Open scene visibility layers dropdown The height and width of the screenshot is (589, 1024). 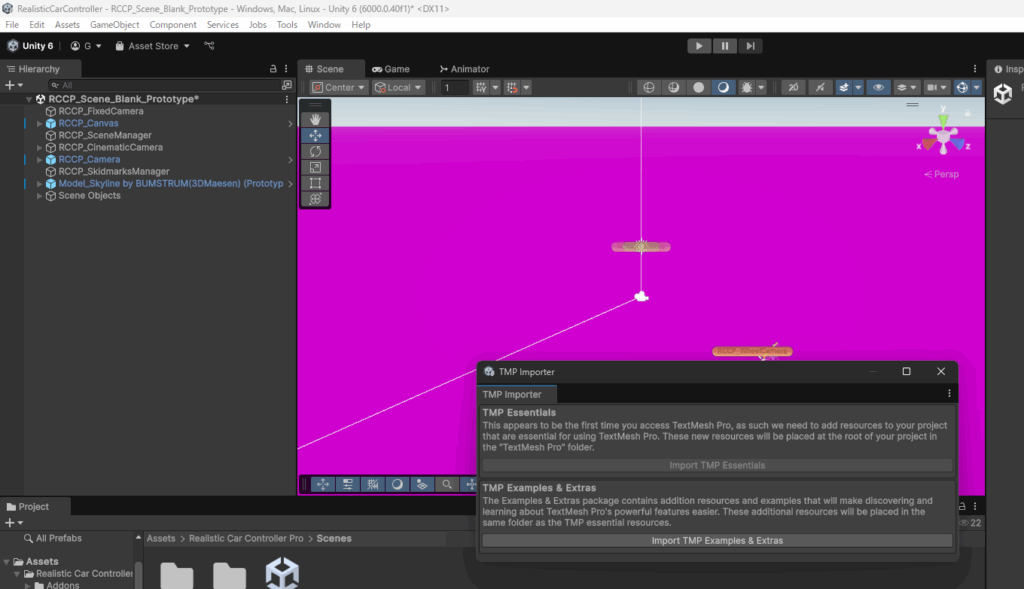[x=906, y=88]
